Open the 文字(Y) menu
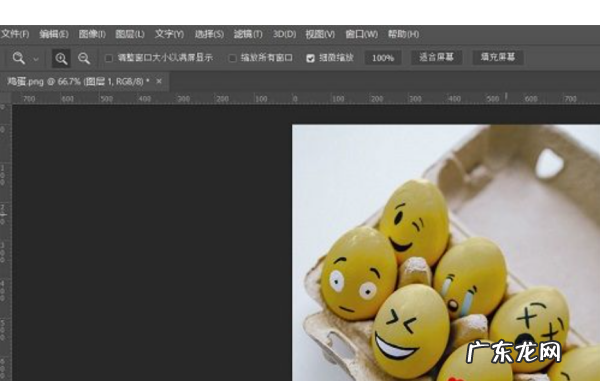This screenshot has width=600, height=381. (x=169, y=34)
